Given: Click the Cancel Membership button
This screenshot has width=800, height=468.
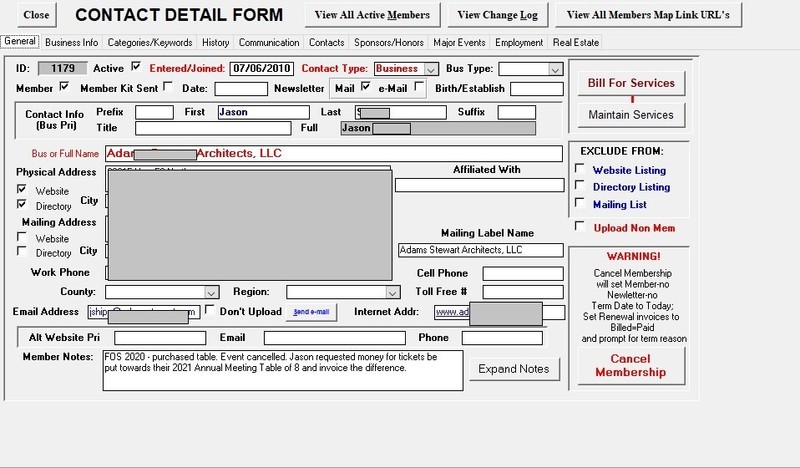Looking at the screenshot, I should (631, 365).
